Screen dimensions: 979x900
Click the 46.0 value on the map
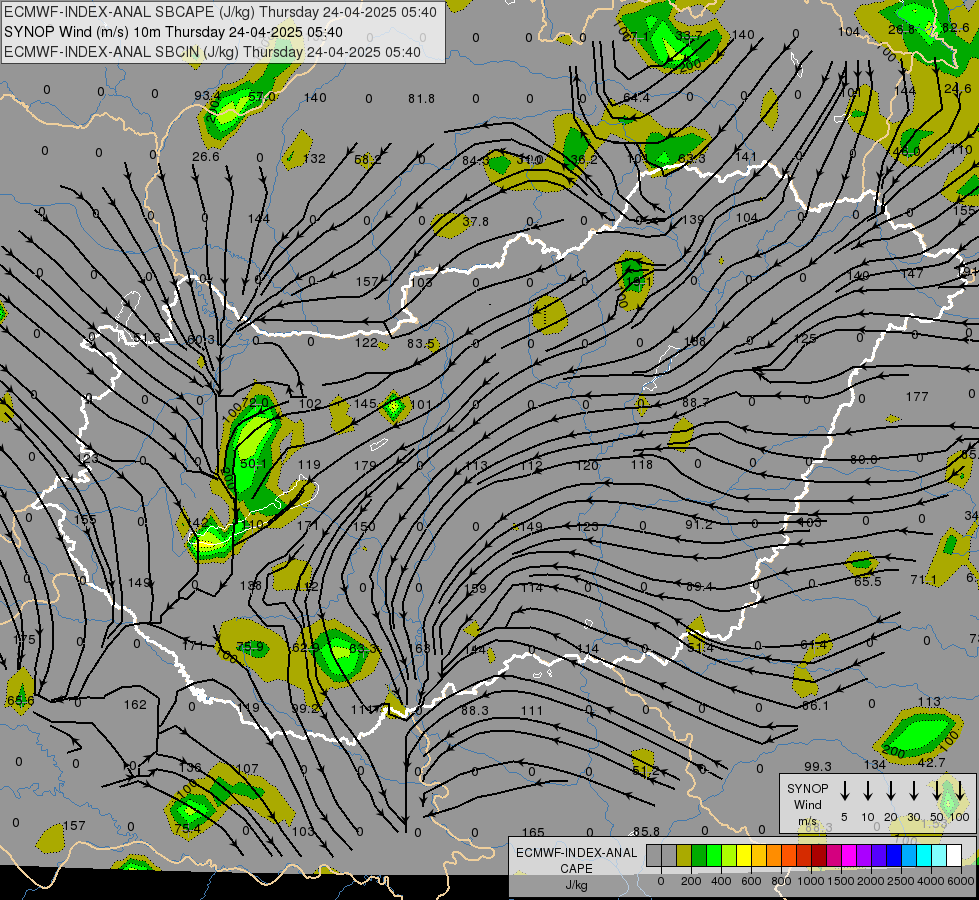tap(906, 152)
